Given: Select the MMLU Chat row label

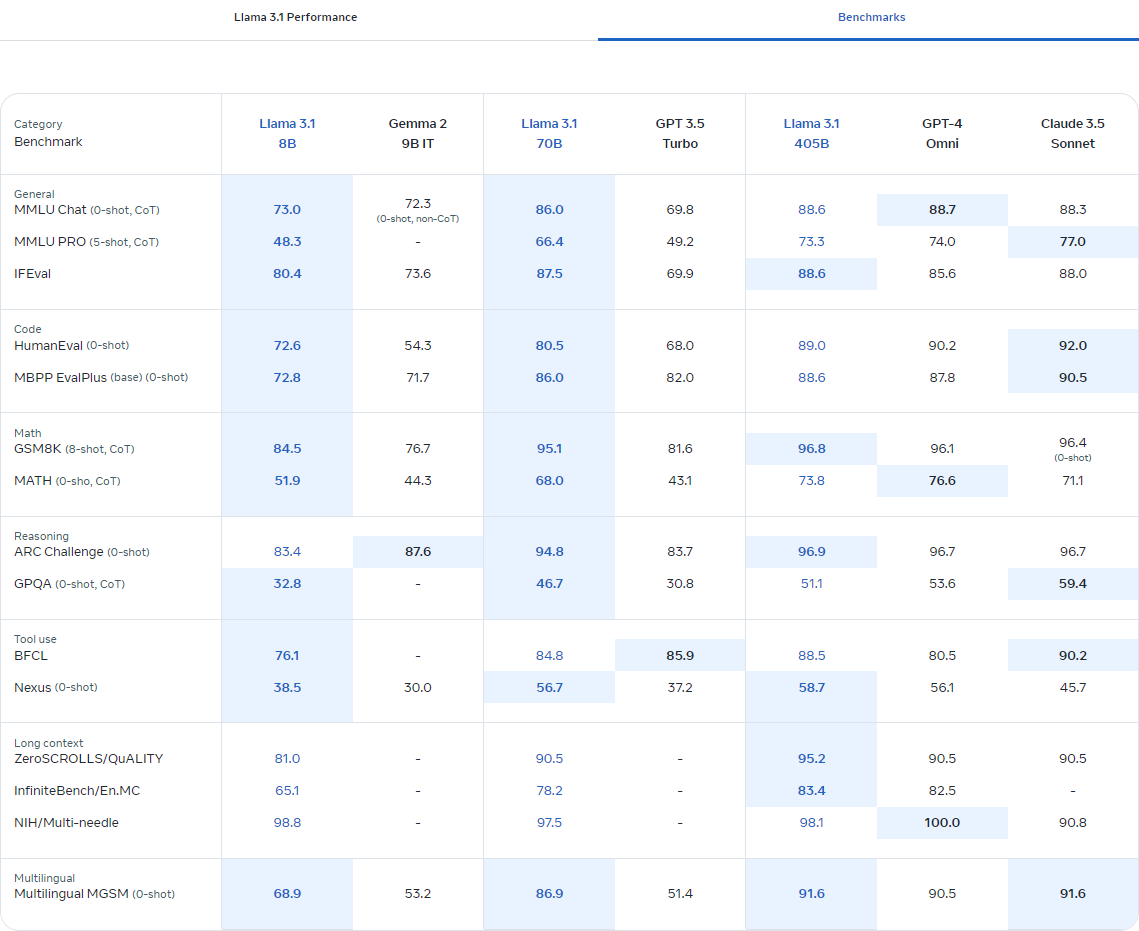Looking at the screenshot, I should pos(86,210).
